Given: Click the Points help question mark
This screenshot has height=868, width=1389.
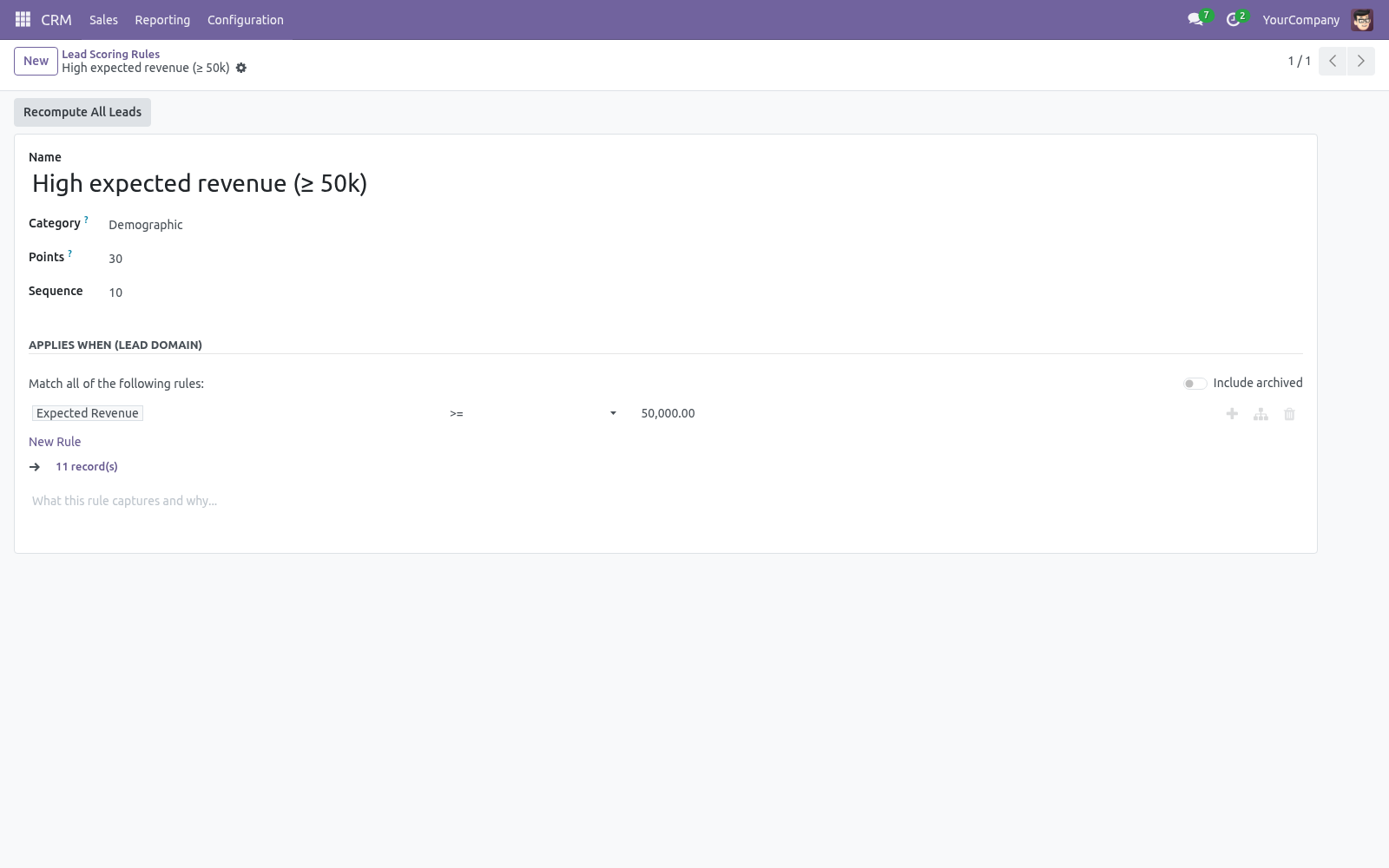Looking at the screenshot, I should pyautogui.click(x=69, y=254).
